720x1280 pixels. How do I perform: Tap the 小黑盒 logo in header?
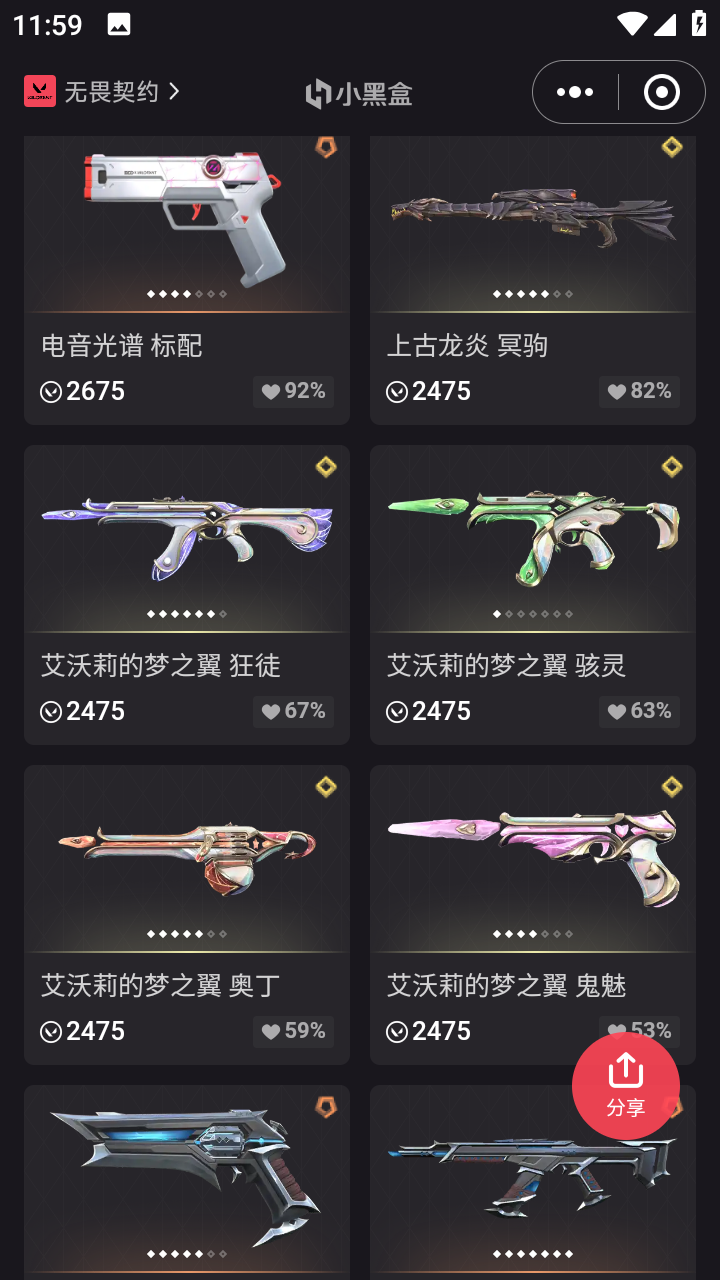click(359, 93)
